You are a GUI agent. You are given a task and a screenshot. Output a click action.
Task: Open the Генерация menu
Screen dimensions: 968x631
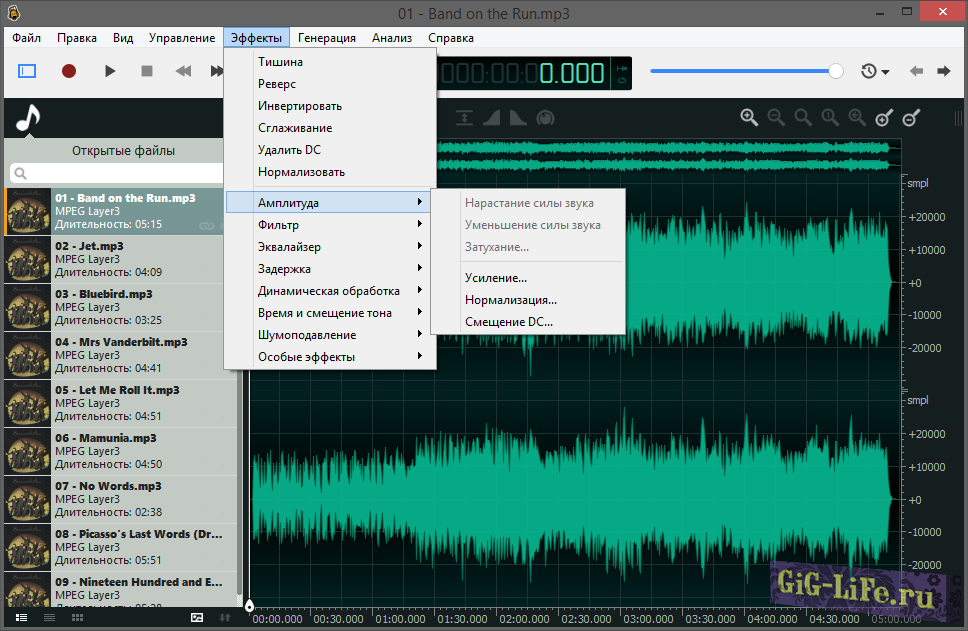pos(327,38)
